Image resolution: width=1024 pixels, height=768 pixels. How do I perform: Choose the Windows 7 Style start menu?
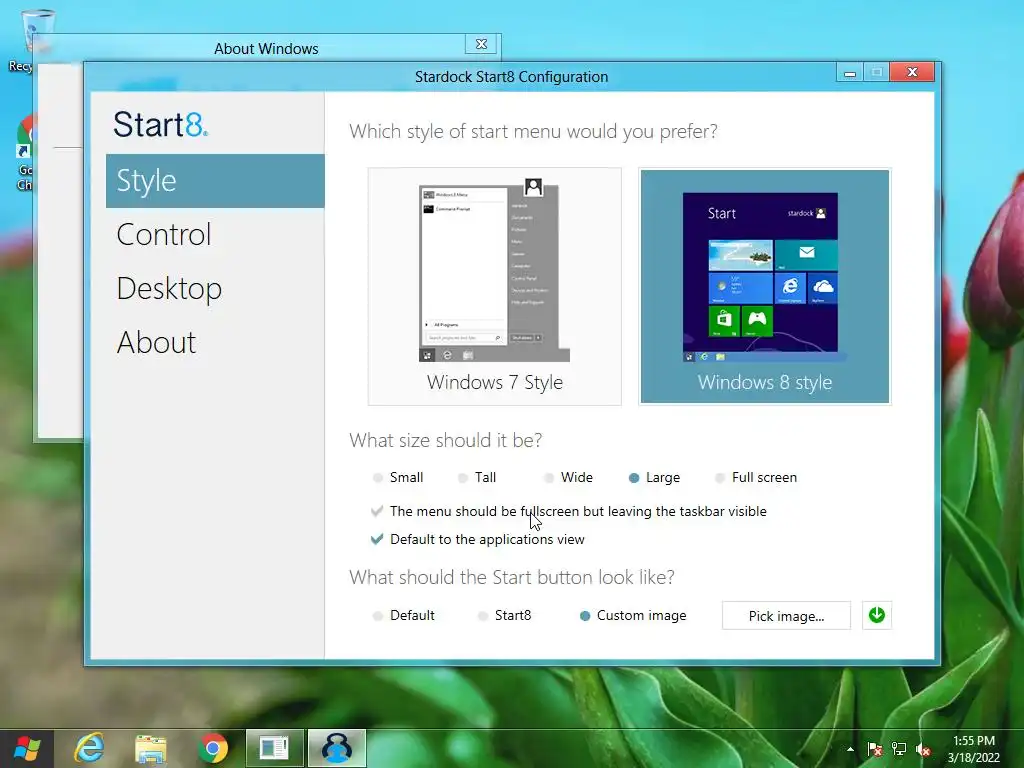coord(494,287)
